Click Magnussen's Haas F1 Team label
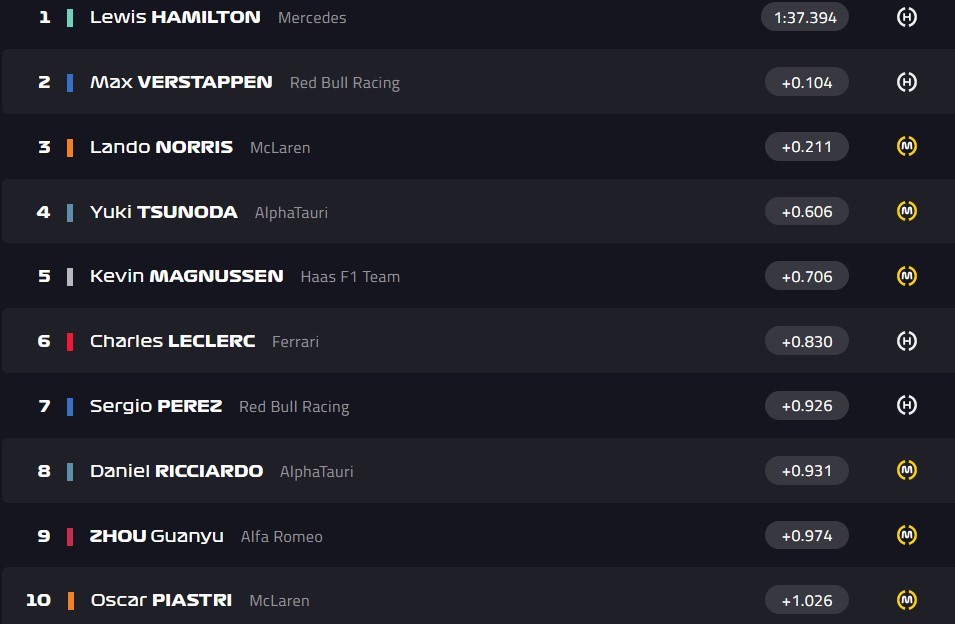The image size is (955, 624). 350,277
